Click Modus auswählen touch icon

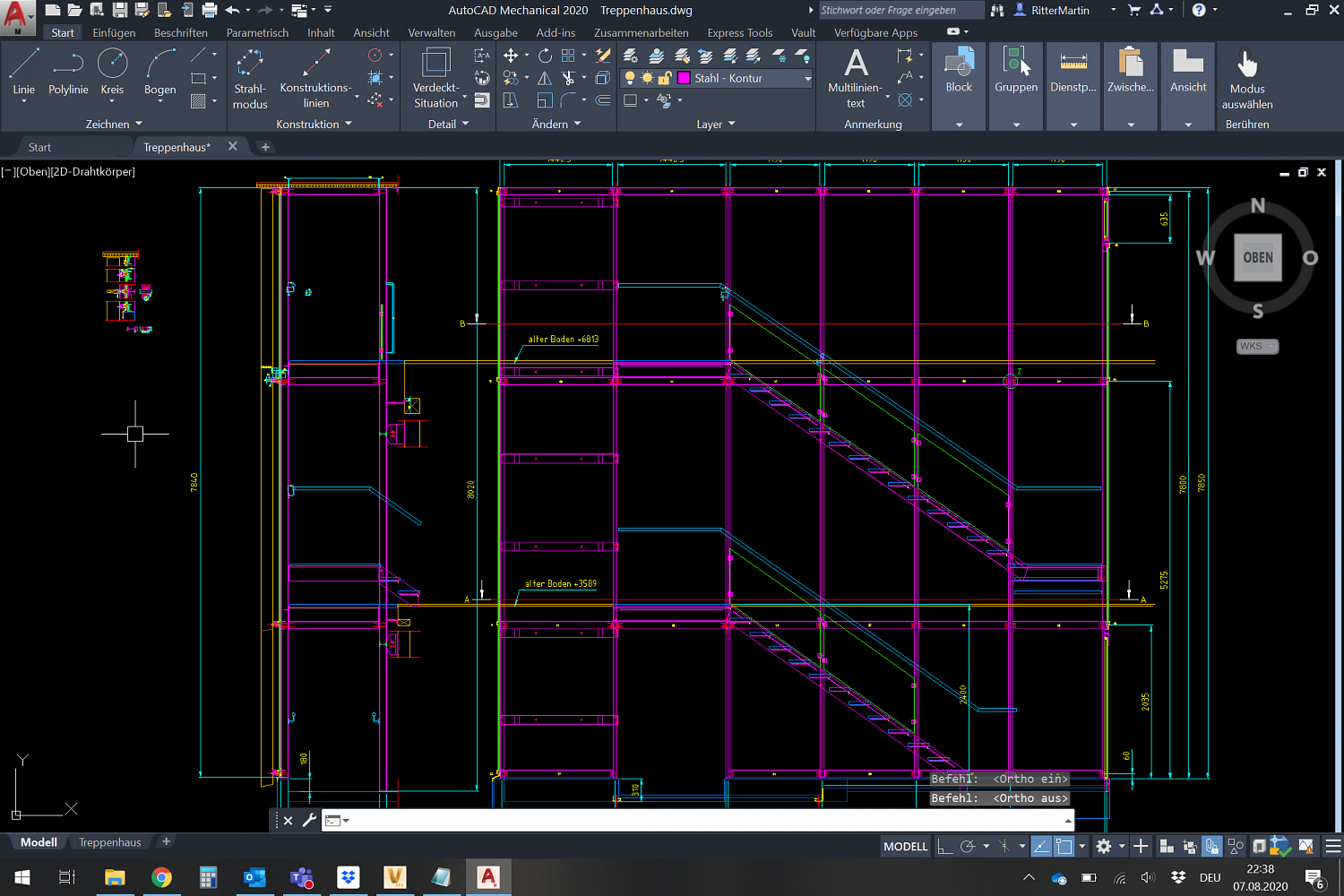pos(1247,78)
